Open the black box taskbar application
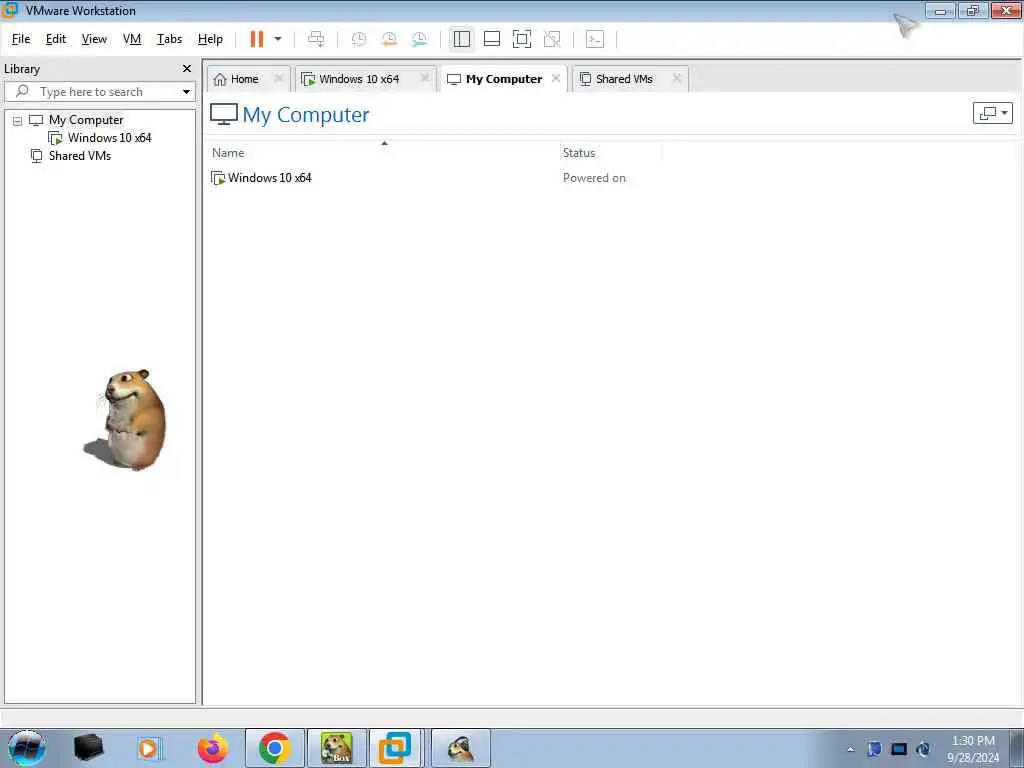 (x=88, y=748)
